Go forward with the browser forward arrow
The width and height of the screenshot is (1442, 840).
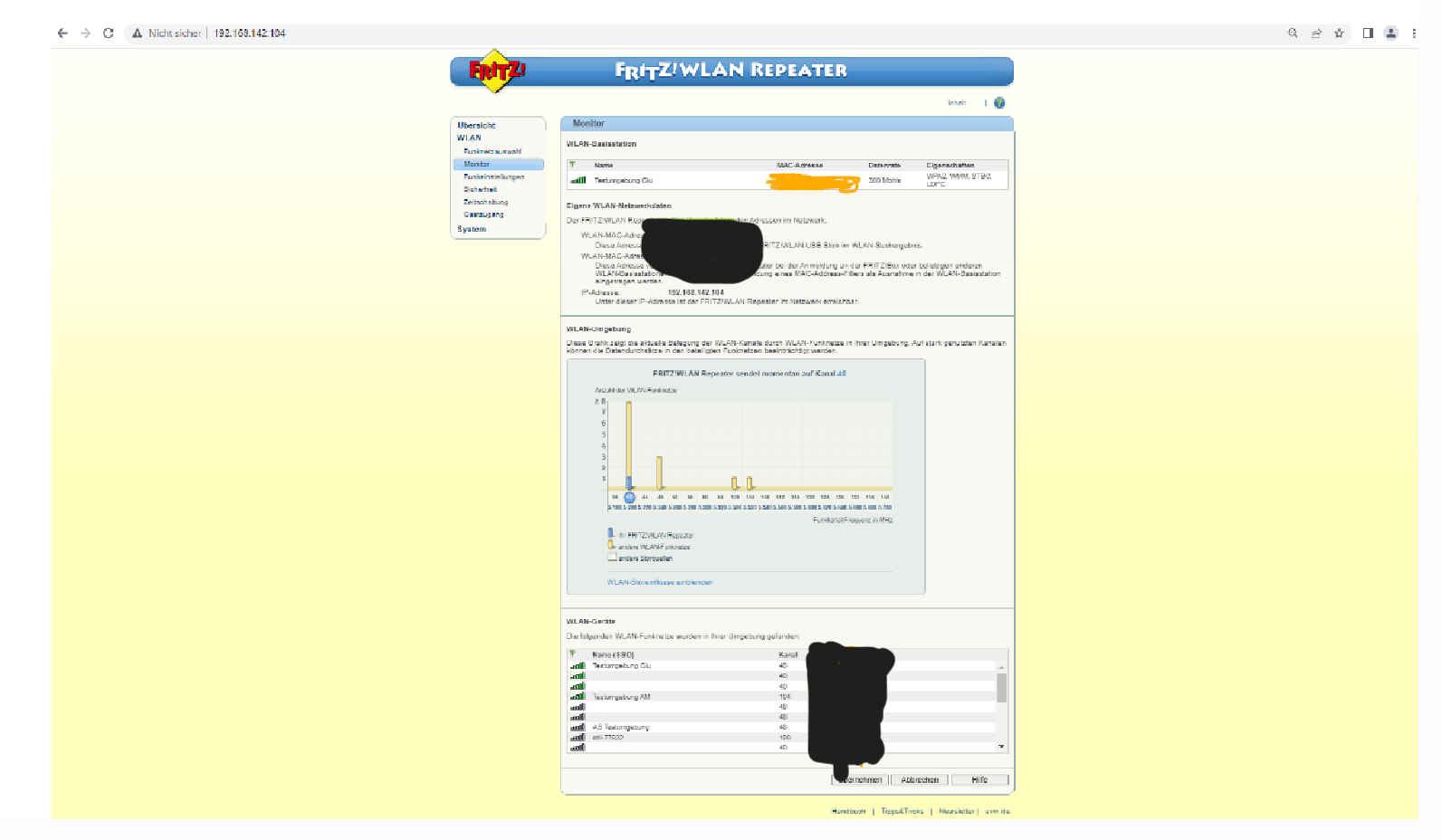pos(86,33)
